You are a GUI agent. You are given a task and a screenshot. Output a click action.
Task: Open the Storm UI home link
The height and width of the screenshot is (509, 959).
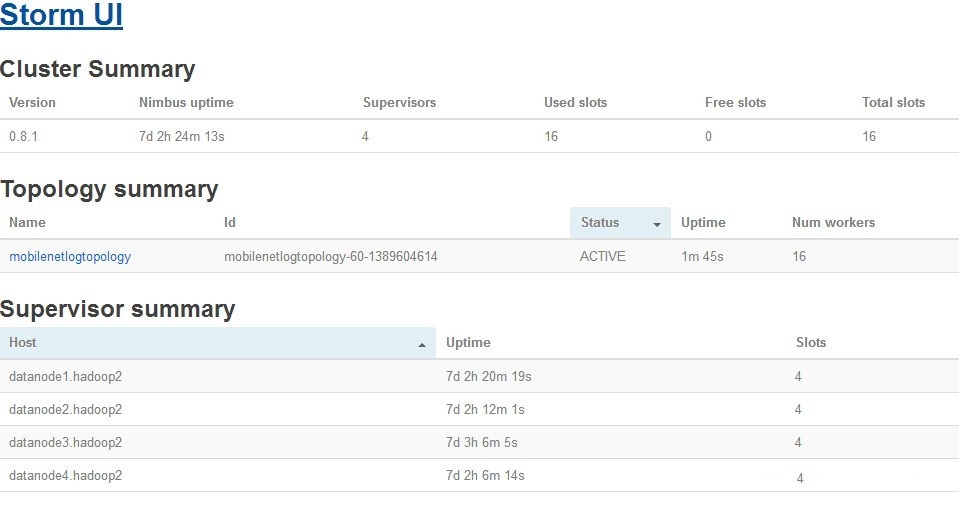tap(62, 18)
